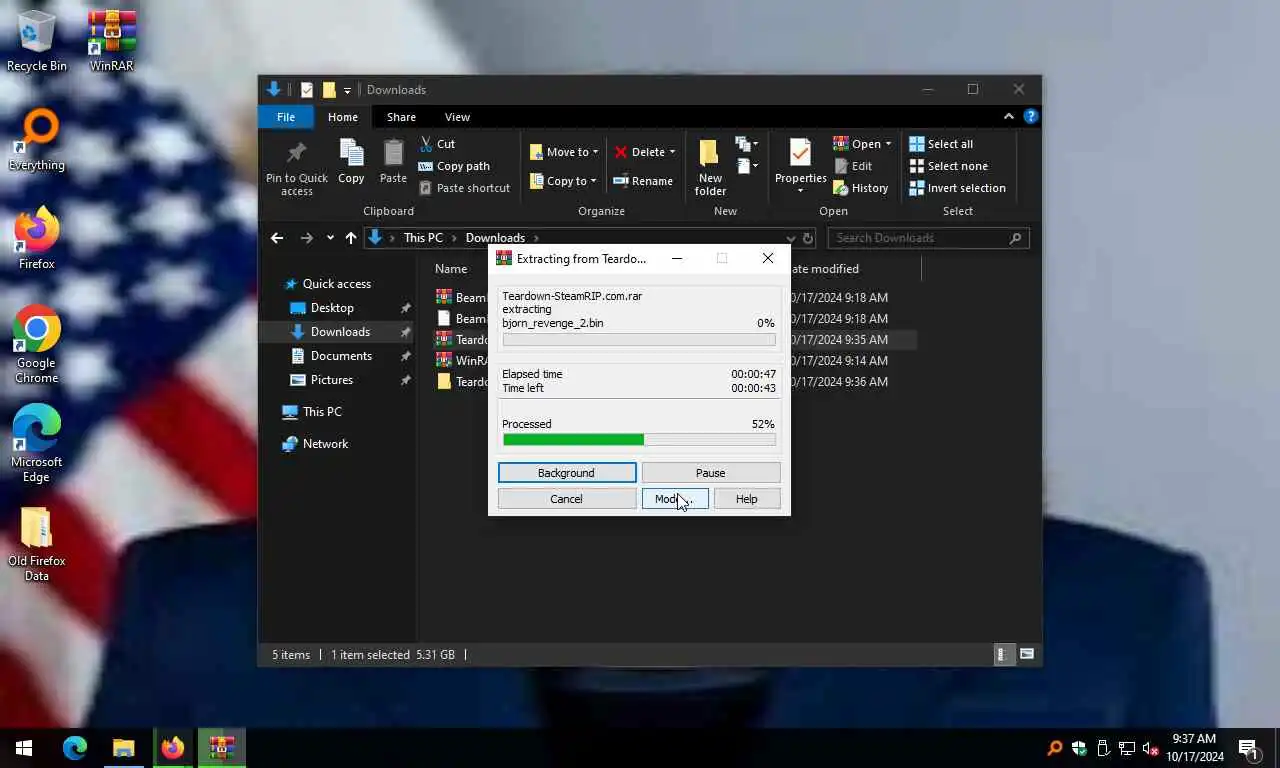Click Select none in the ribbon
This screenshot has height=768, width=1280.
[948, 166]
